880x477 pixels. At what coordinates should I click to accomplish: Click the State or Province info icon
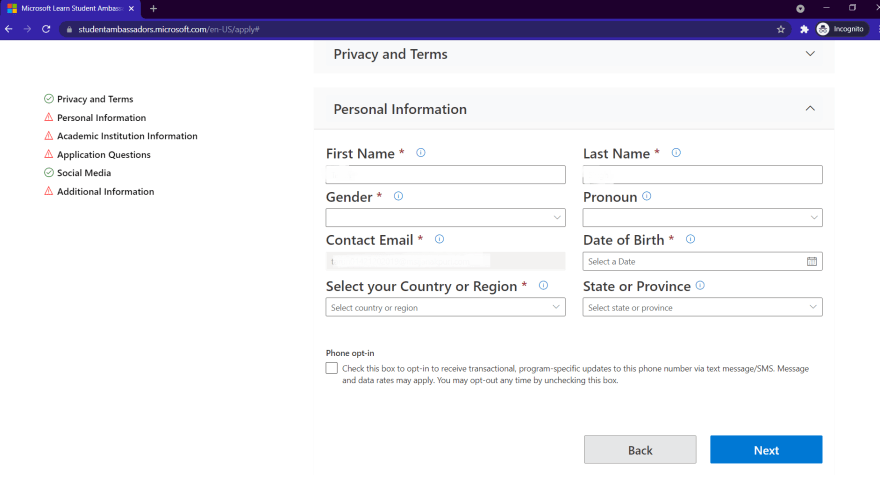point(700,285)
